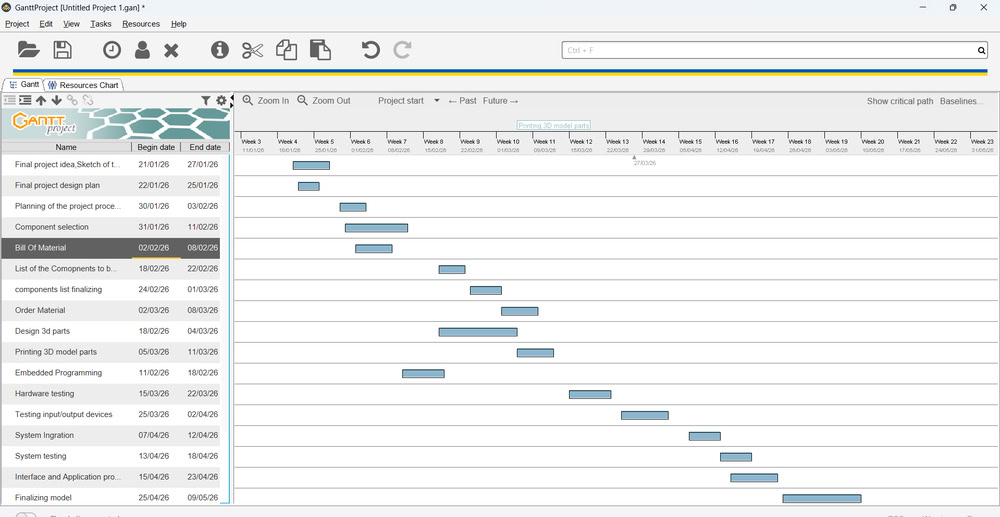Image resolution: width=1000 pixels, height=517 pixels.
Task: Open a project file with folder icon
Action: (x=29, y=50)
